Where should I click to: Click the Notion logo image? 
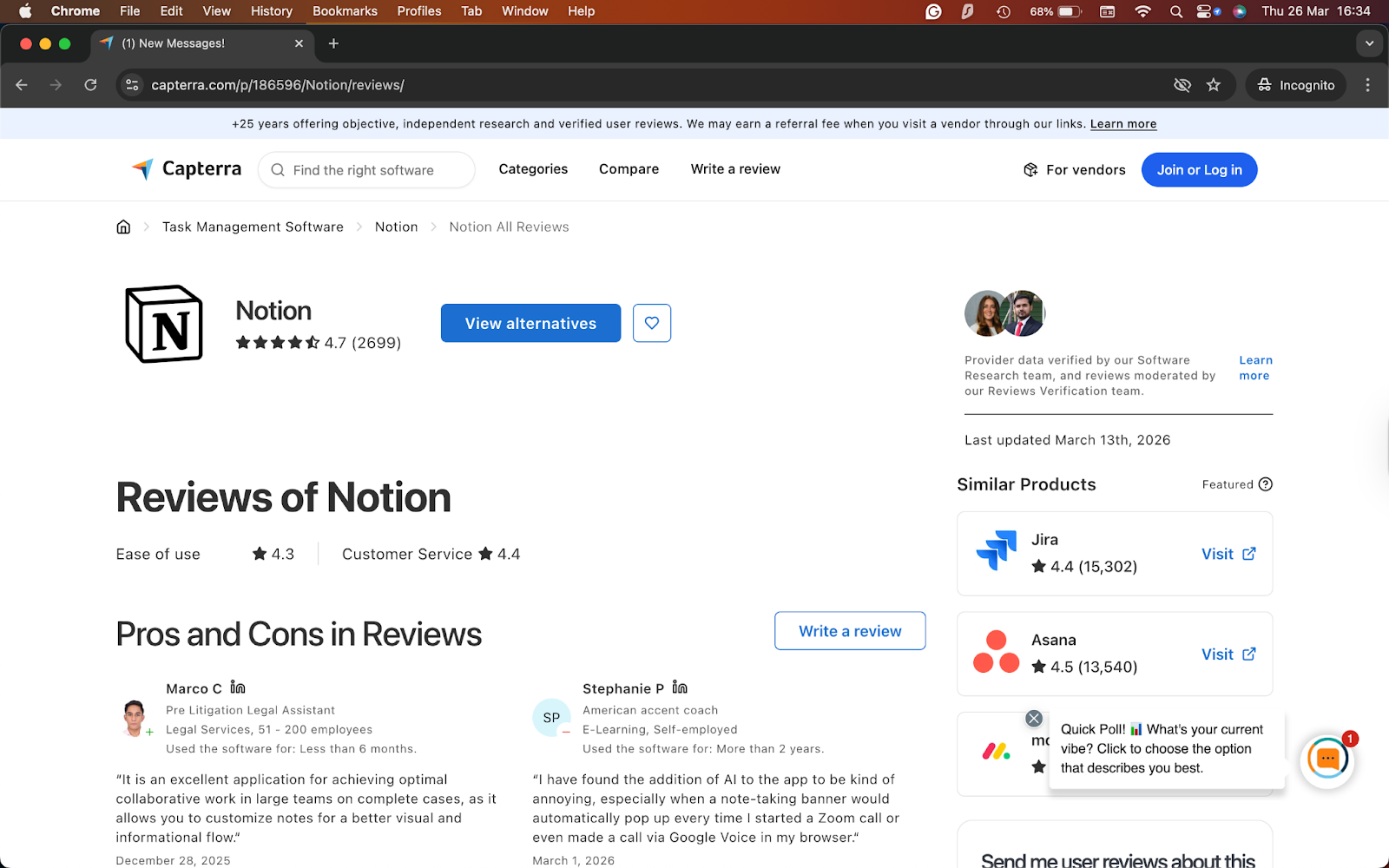(164, 324)
